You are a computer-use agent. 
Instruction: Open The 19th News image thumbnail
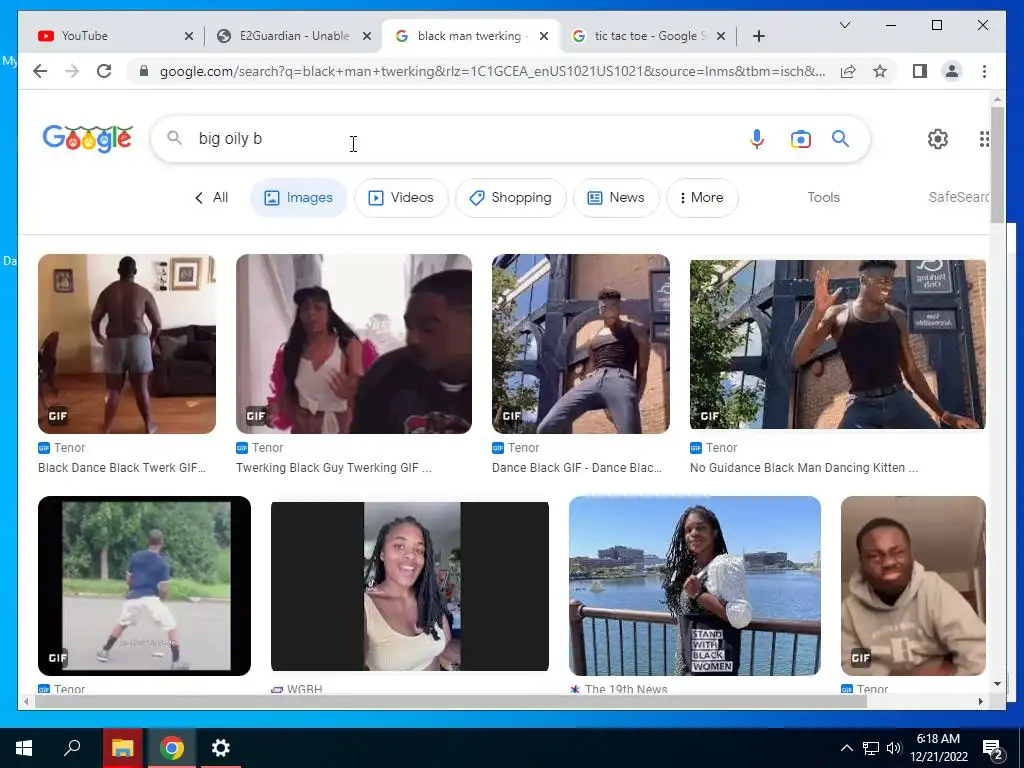[695, 586]
